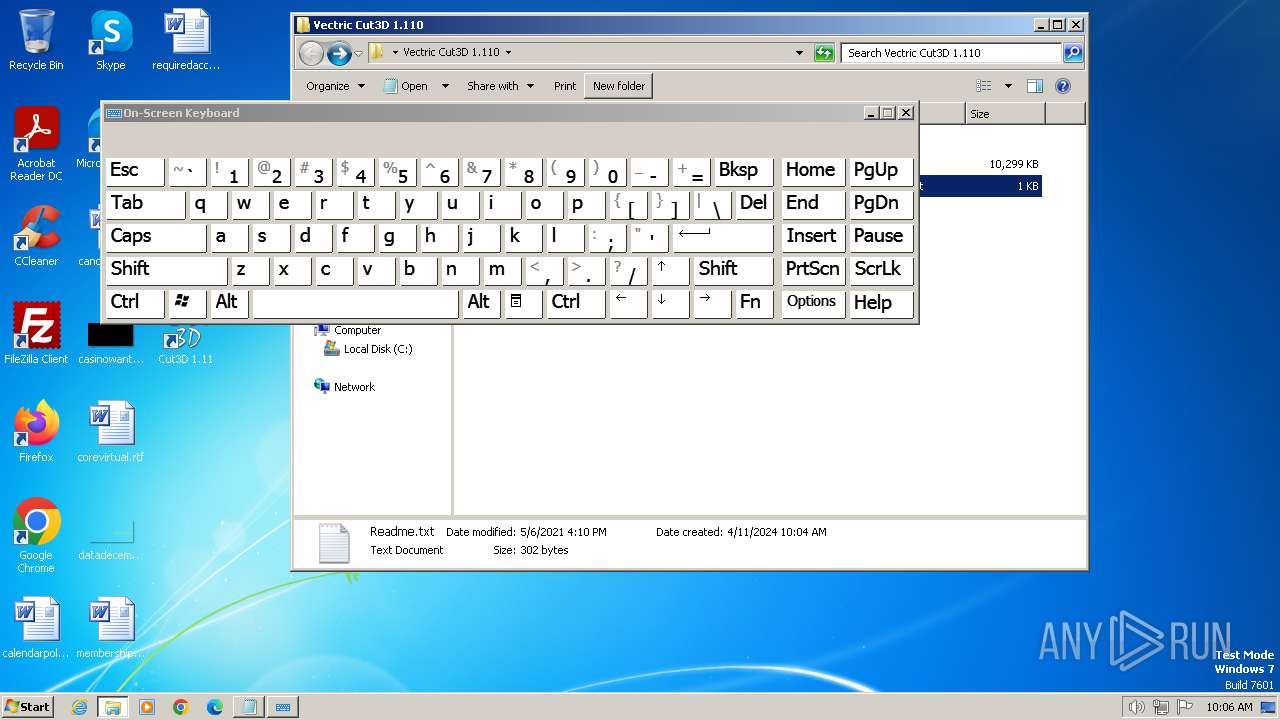Select the calendarpol document on desktop
Image resolution: width=1280 pixels, height=720 pixels.
coord(36,628)
